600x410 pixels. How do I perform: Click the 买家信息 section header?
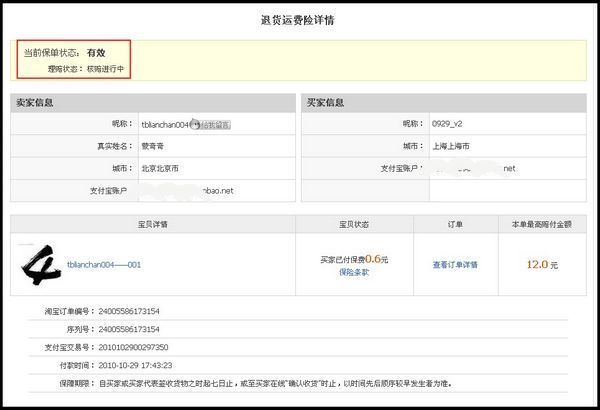[x=325, y=102]
